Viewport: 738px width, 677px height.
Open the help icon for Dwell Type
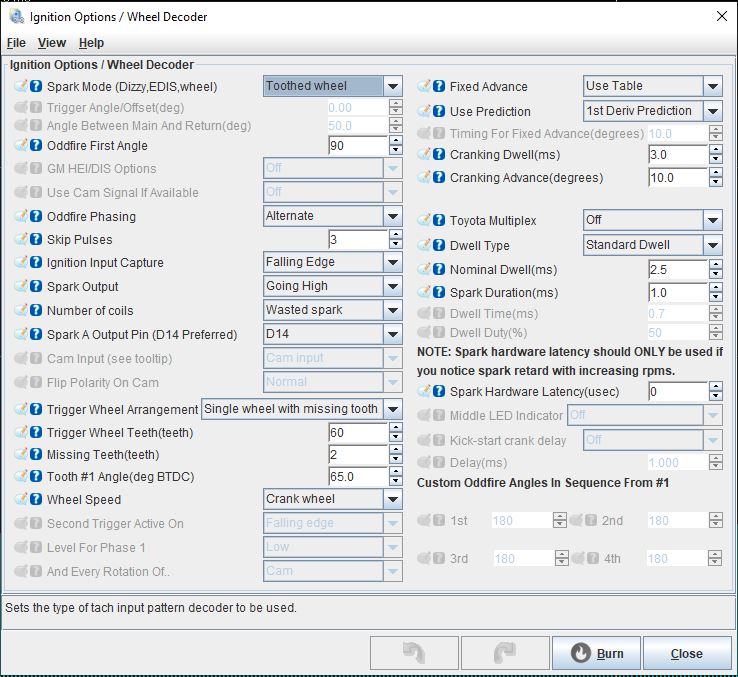pyautogui.click(x=439, y=246)
